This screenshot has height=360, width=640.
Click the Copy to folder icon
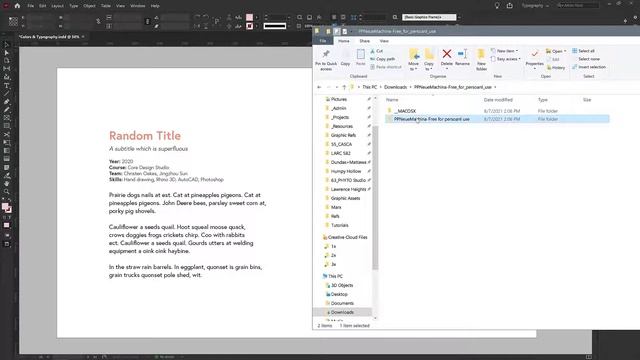click(x=429, y=54)
